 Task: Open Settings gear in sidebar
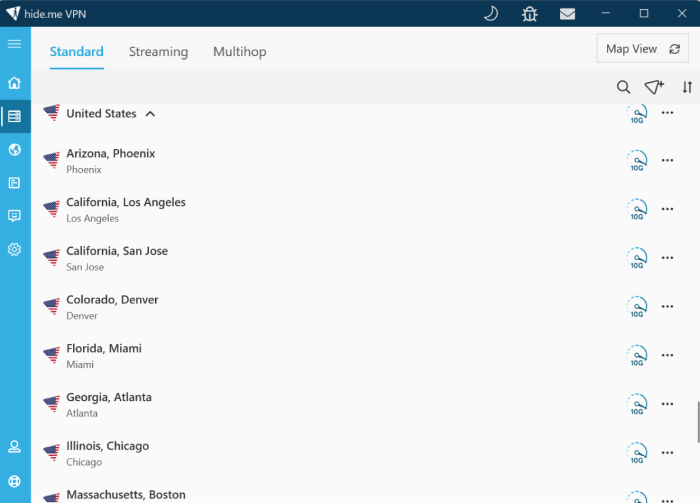point(14,249)
